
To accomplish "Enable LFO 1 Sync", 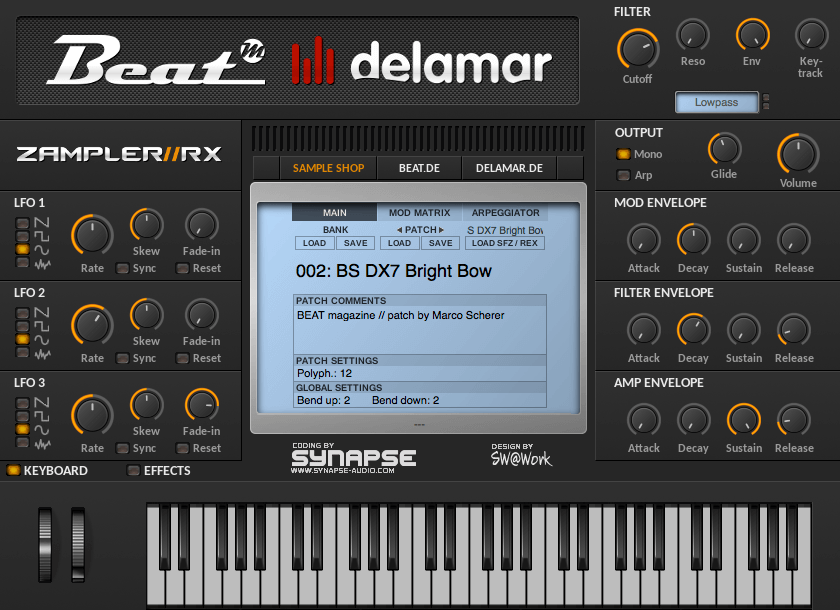I will 123,268.
